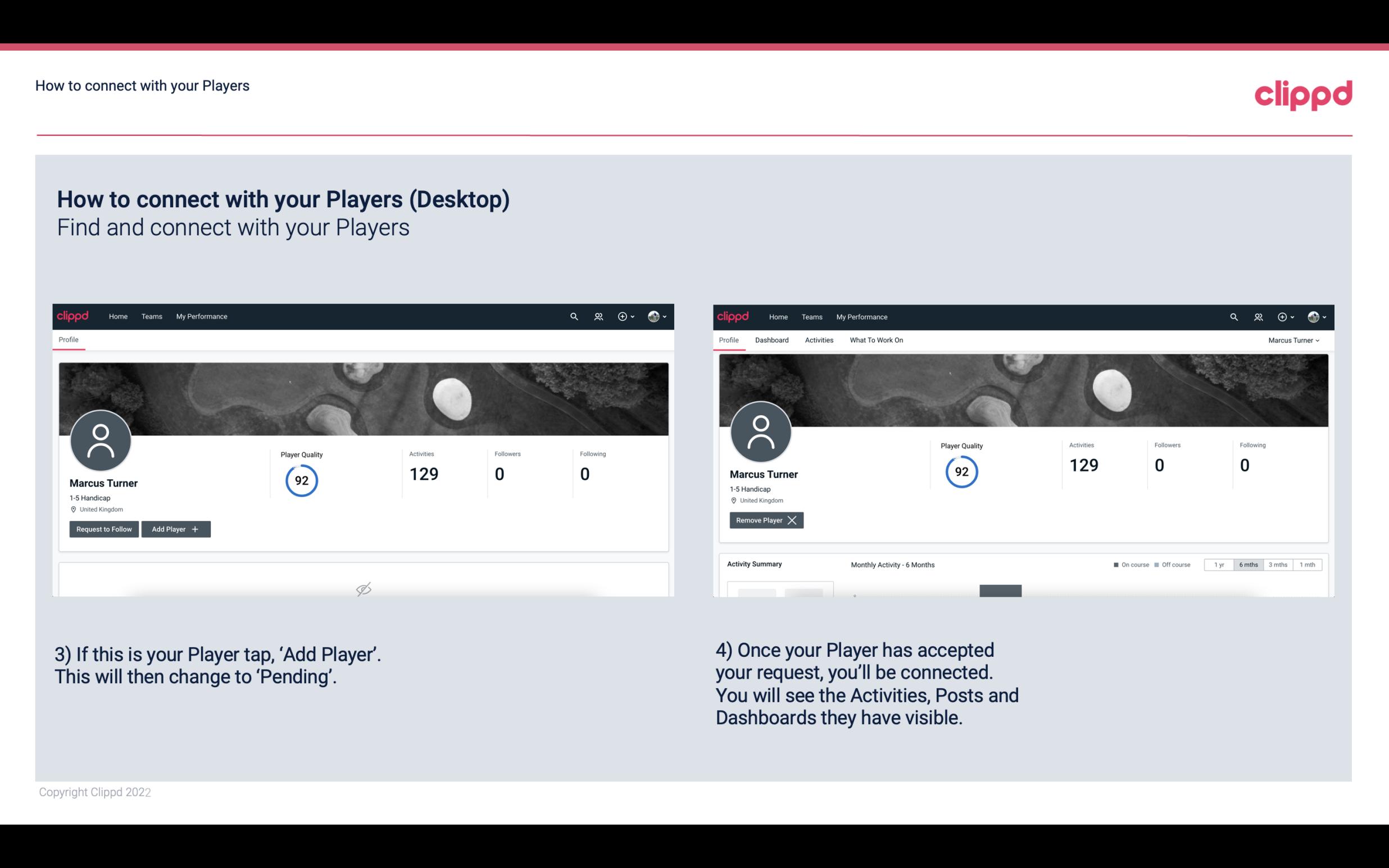This screenshot has height=868, width=1389.
Task: Click the search icon on right panel
Action: pos(1233,317)
